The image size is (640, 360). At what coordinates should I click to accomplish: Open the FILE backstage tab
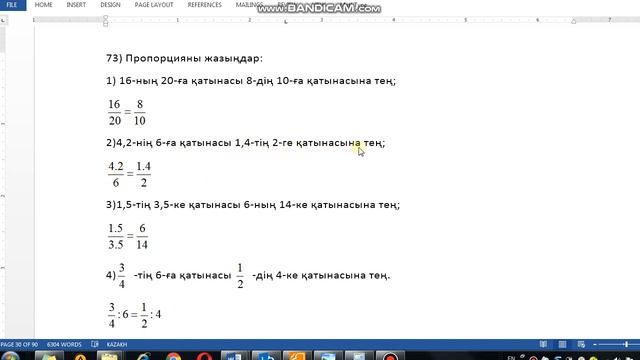coord(12,5)
